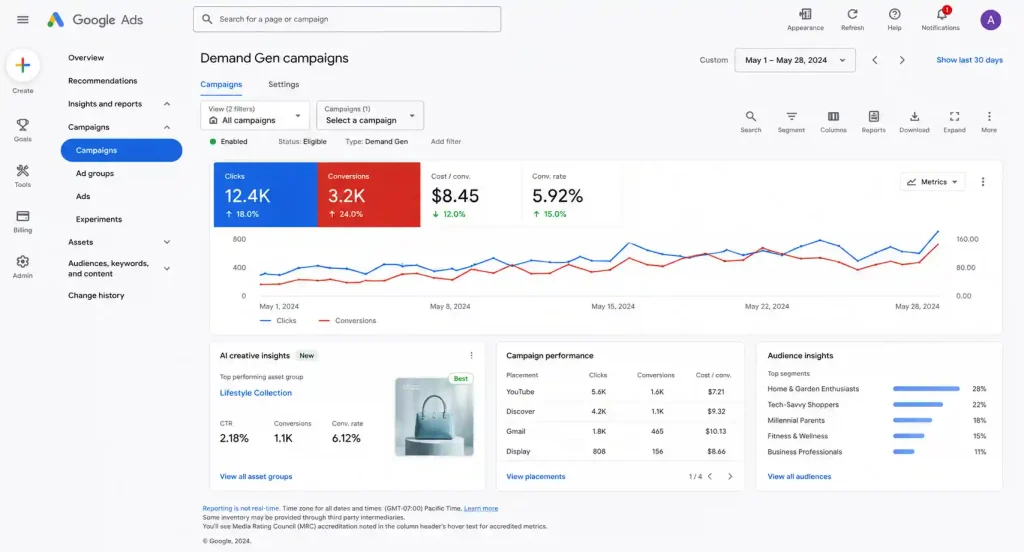Viewport: 1024px width, 552px height.
Task: Click Home & Garden Enthusiasts segment bar
Action: (926, 389)
